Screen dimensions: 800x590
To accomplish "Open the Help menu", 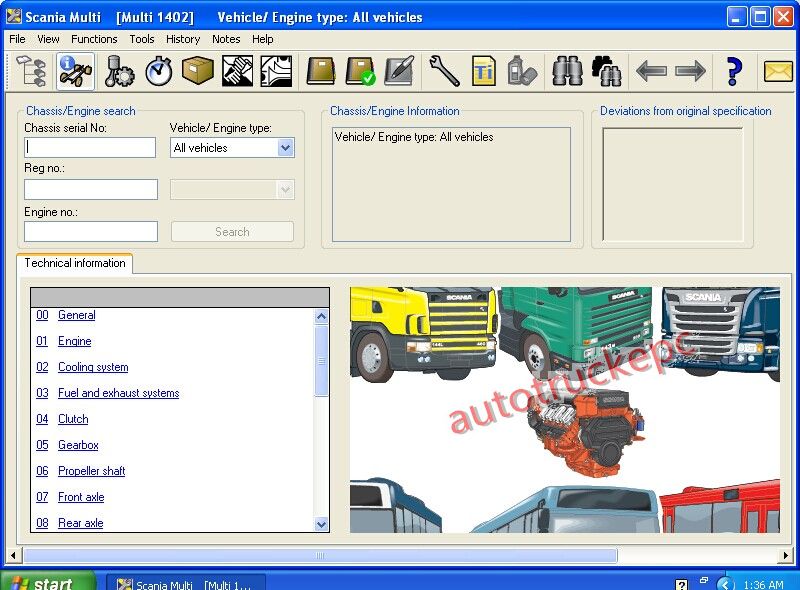I will (262, 39).
